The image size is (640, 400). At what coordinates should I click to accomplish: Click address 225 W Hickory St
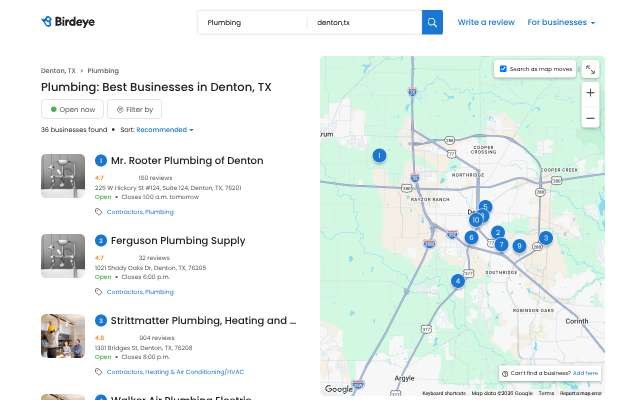[168, 188]
